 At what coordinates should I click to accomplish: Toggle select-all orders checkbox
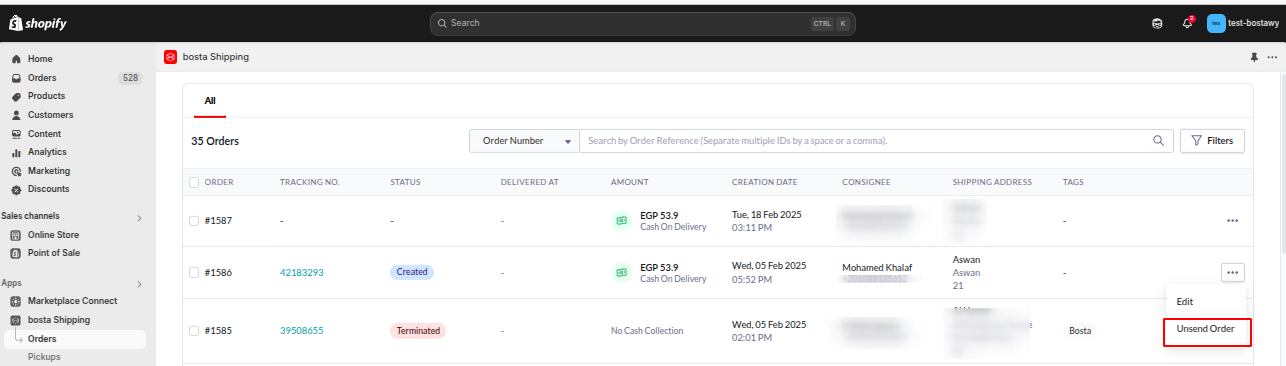click(194, 182)
